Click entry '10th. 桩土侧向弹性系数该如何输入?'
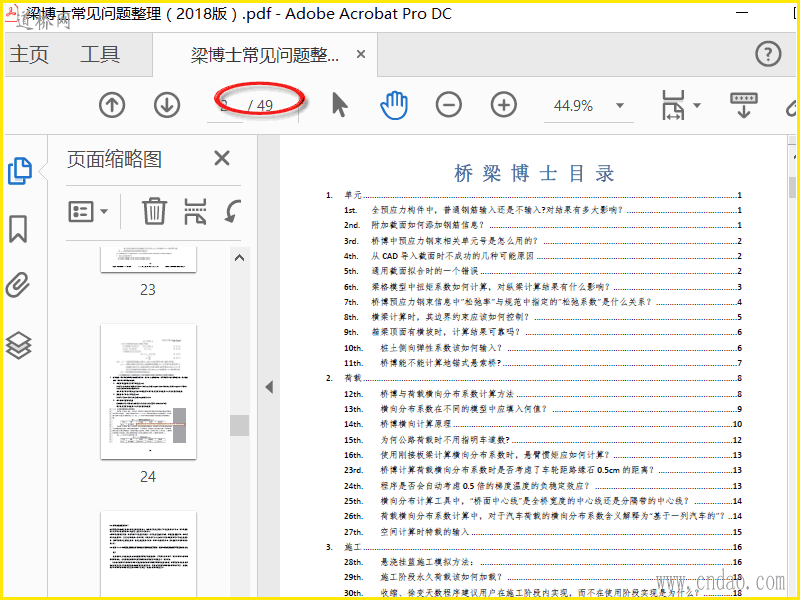Viewport: 800px width, 600px height. click(543, 348)
